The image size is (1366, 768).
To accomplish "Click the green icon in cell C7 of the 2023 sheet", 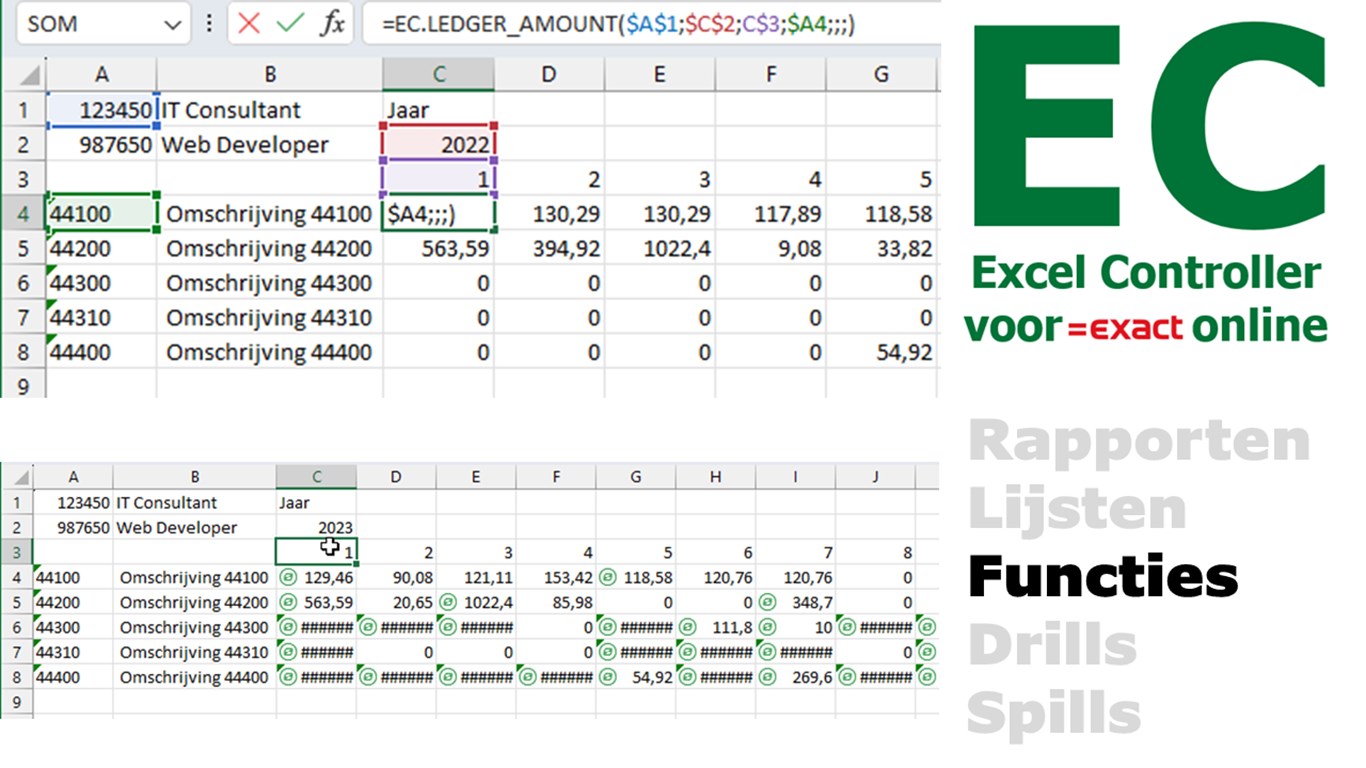I will 288,652.
